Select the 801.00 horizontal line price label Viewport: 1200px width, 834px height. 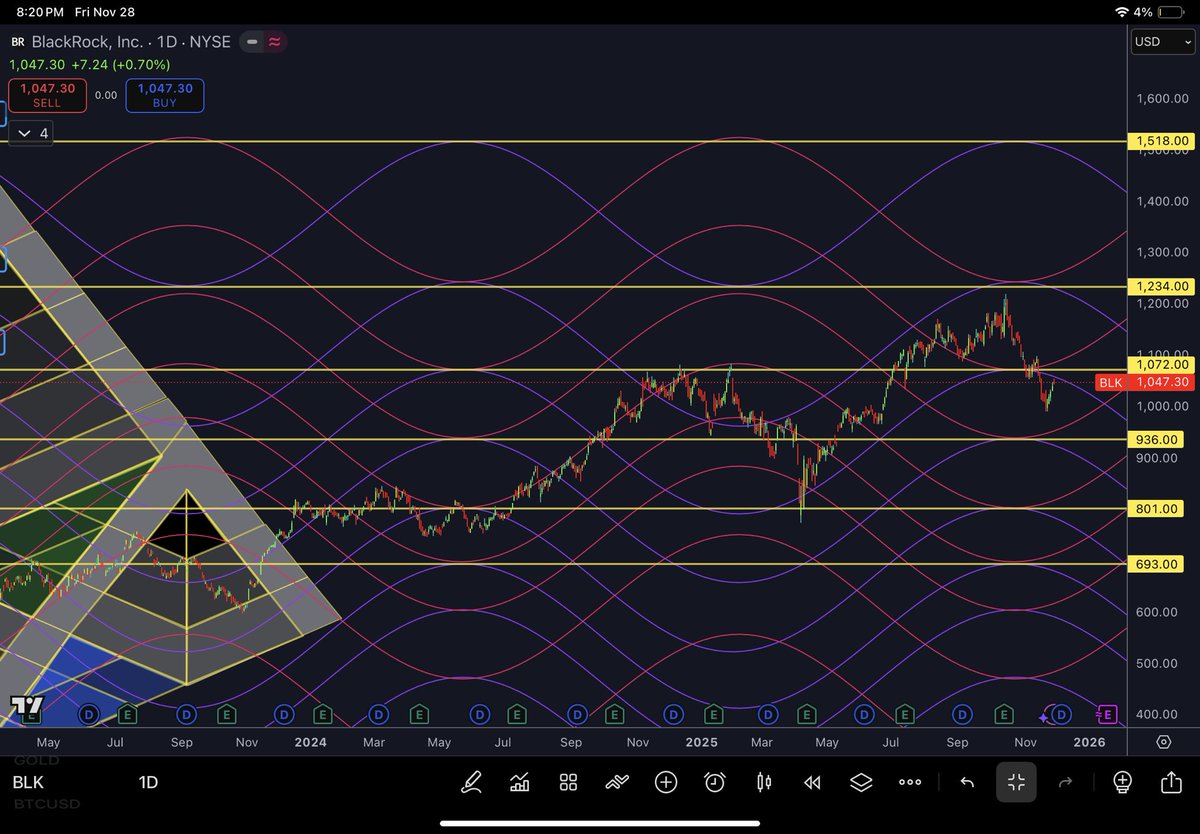coord(1154,509)
